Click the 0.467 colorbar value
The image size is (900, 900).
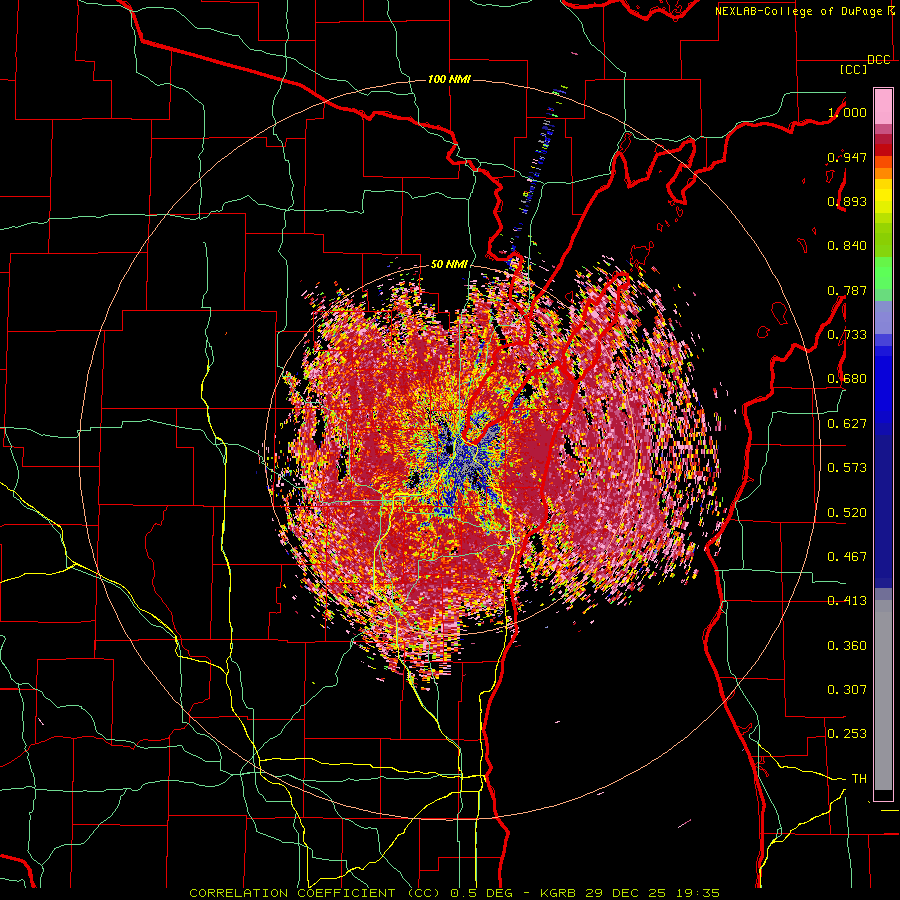pos(847,557)
